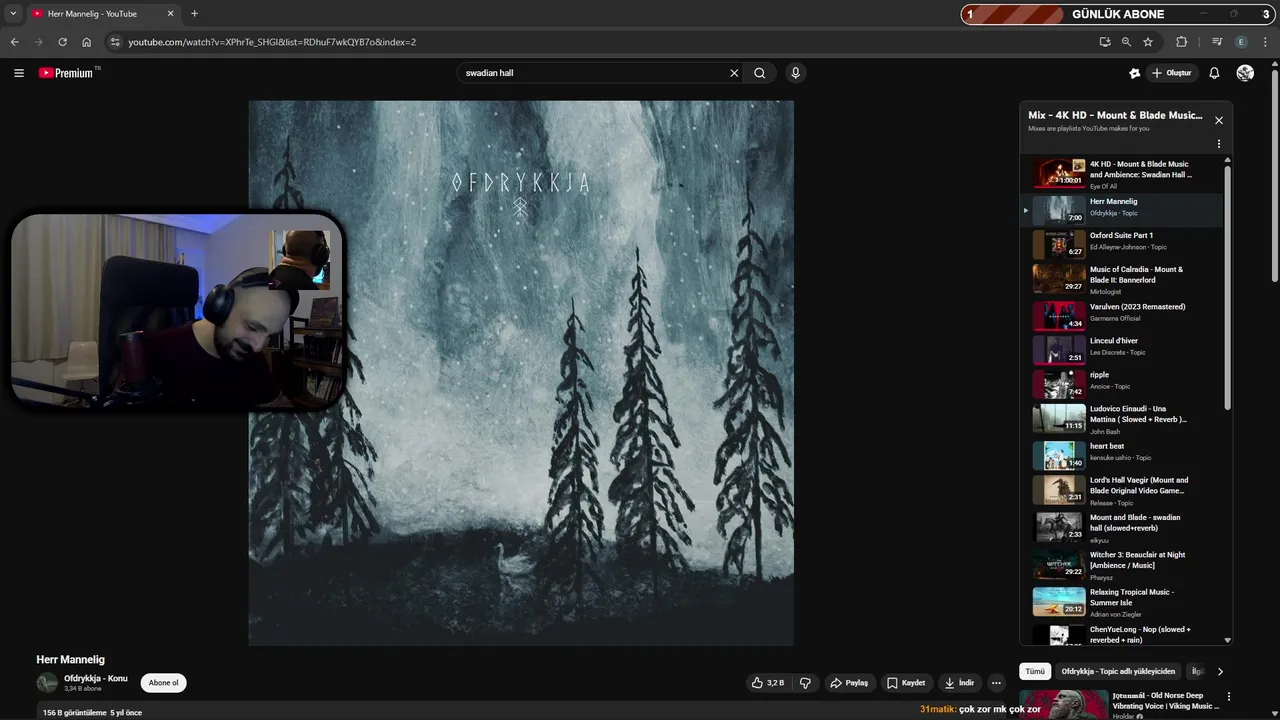Bookmark this page with star

coord(1148,42)
